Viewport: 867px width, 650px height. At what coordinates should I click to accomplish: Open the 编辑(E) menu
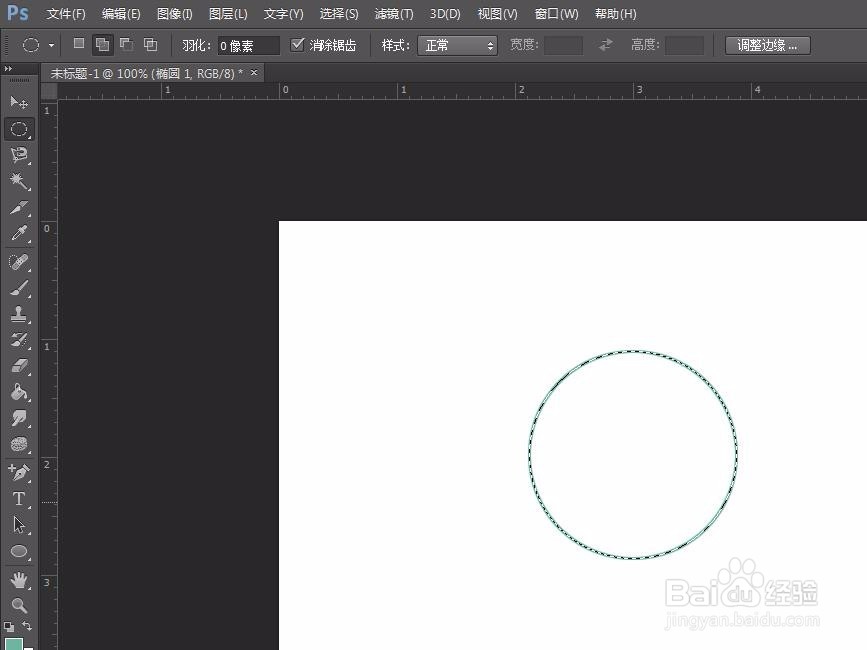[x=121, y=14]
